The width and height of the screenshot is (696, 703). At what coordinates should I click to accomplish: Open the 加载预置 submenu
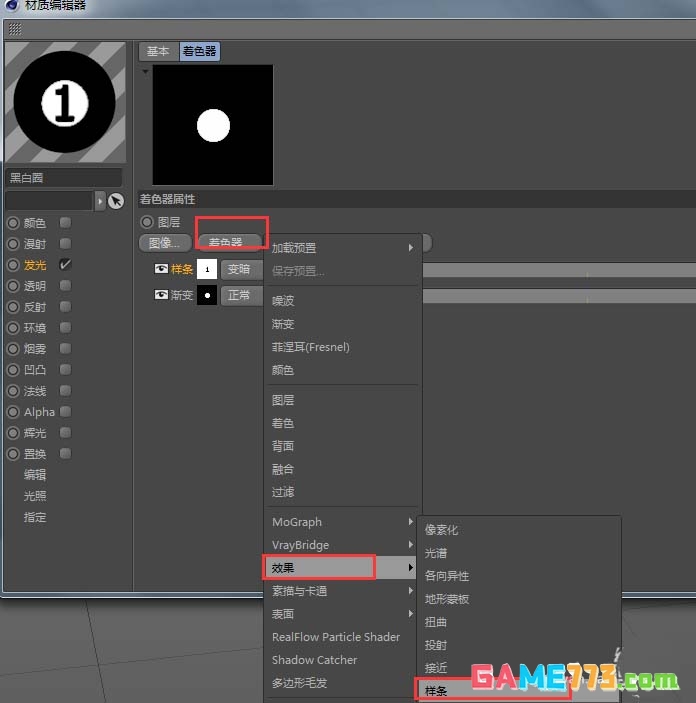[343, 248]
